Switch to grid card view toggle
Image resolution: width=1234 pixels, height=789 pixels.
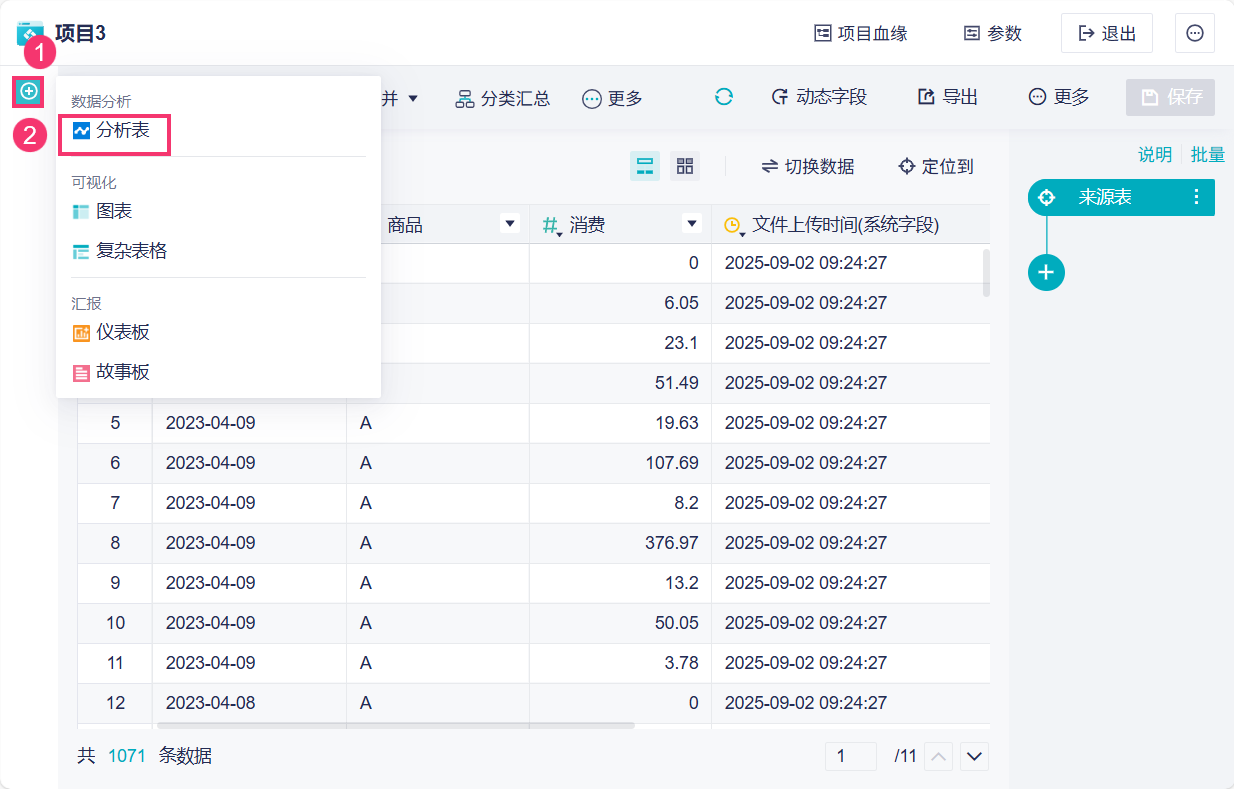click(685, 166)
